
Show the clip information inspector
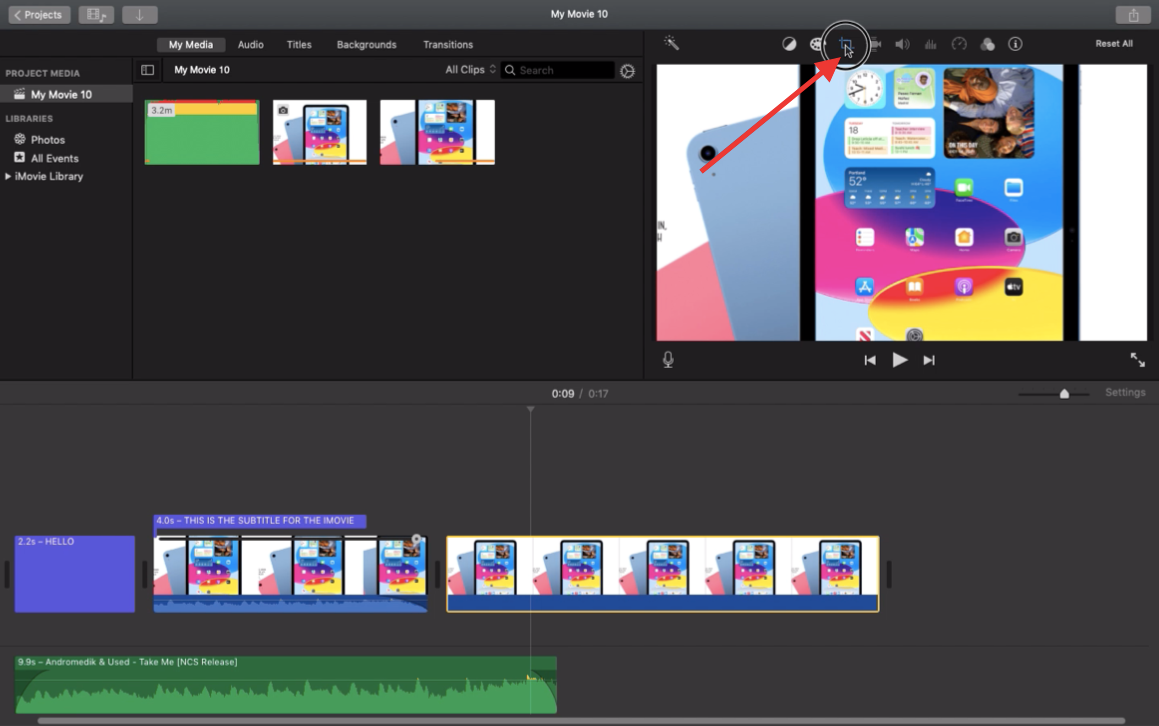tap(1015, 44)
